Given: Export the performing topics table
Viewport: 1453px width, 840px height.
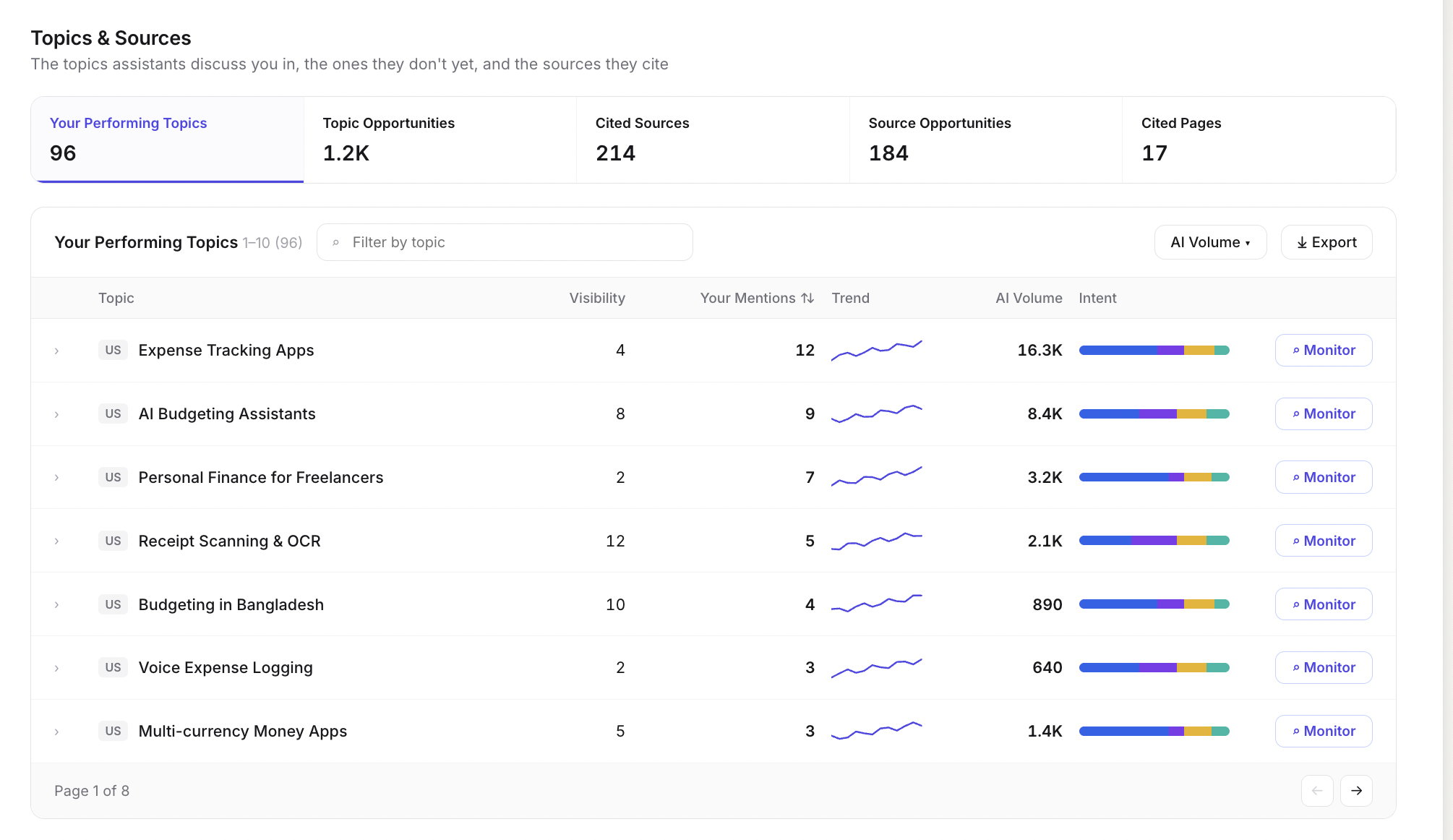Looking at the screenshot, I should (1326, 242).
